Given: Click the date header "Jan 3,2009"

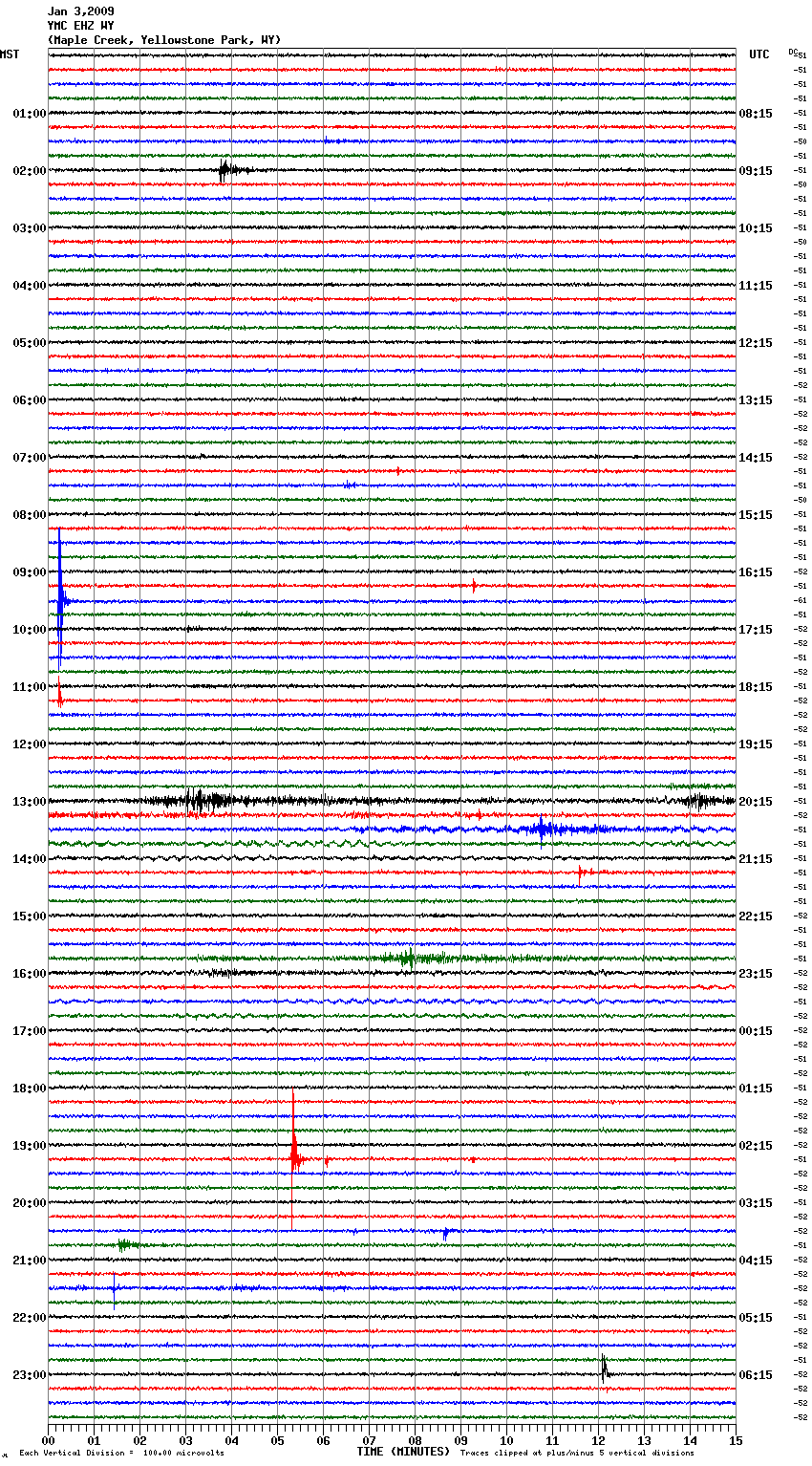Looking at the screenshot, I should [x=80, y=11].
